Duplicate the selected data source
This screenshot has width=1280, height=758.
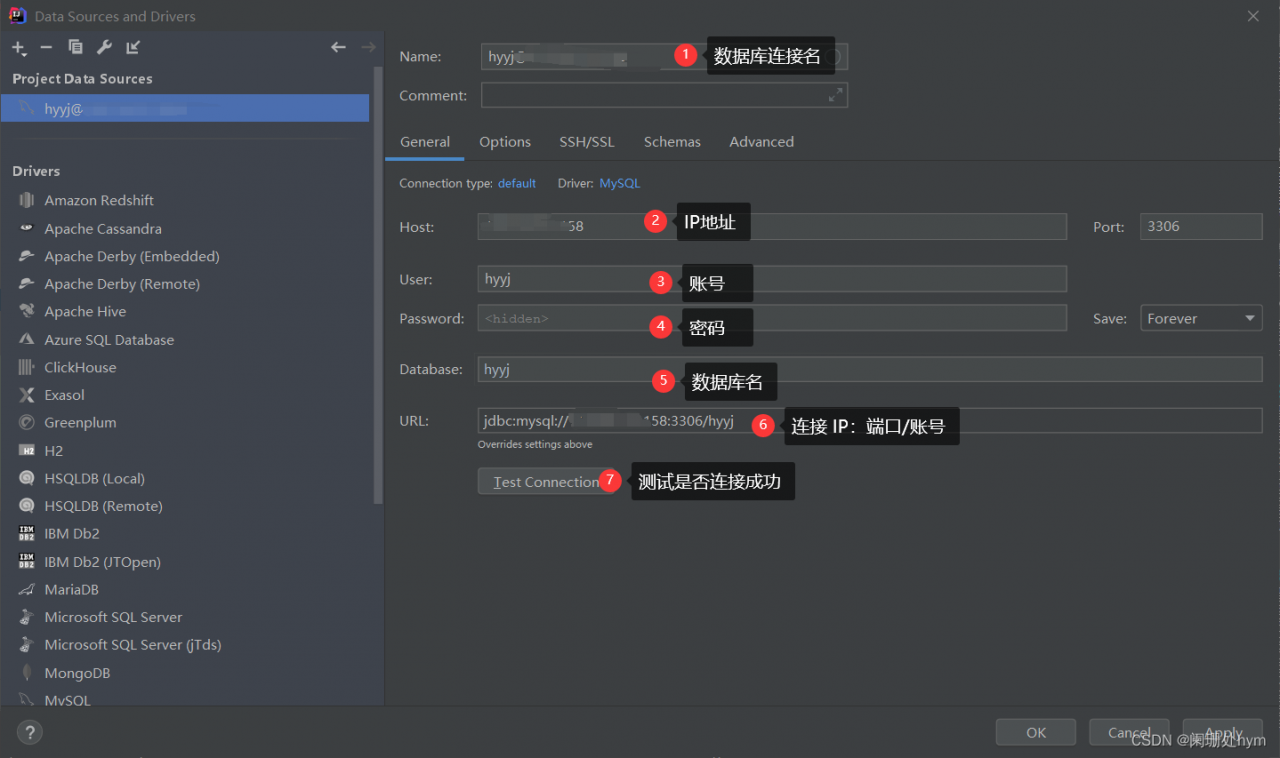click(75, 47)
